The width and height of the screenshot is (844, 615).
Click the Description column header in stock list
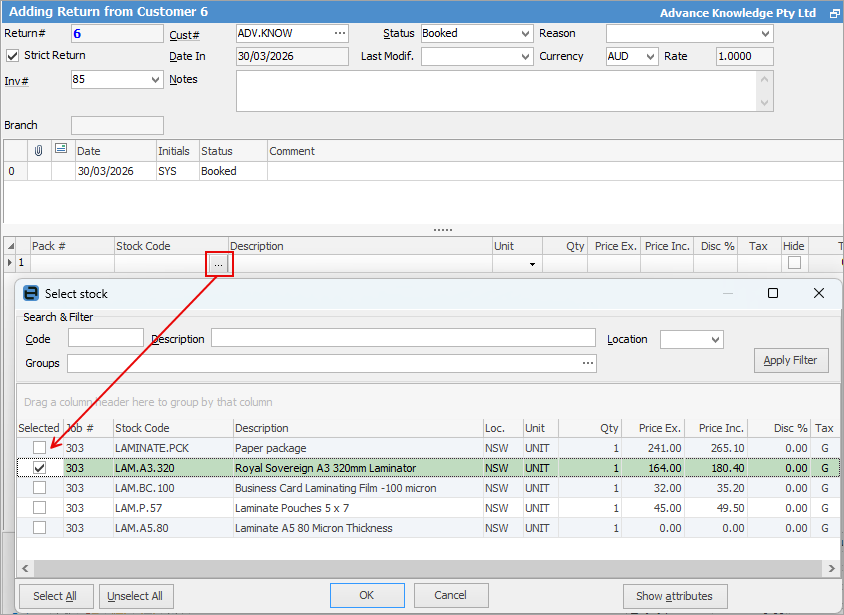click(x=355, y=428)
